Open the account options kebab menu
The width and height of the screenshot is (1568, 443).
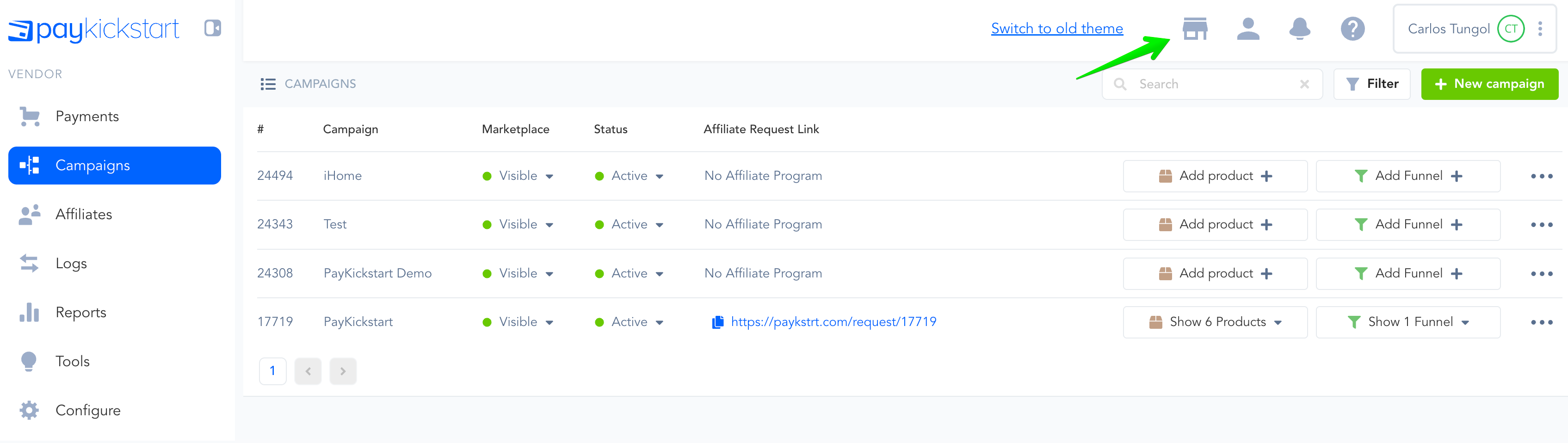point(1540,29)
